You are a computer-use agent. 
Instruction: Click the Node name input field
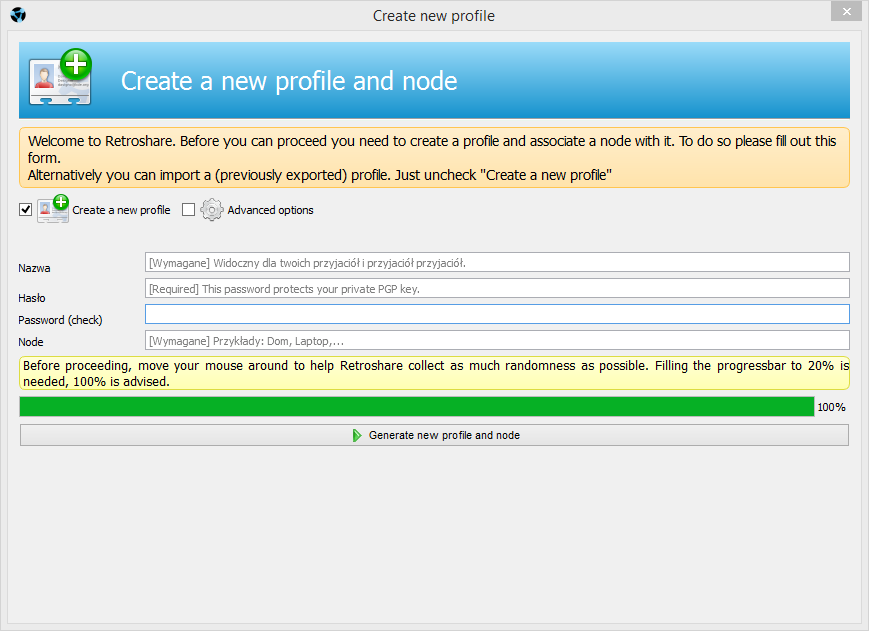(x=497, y=341)
